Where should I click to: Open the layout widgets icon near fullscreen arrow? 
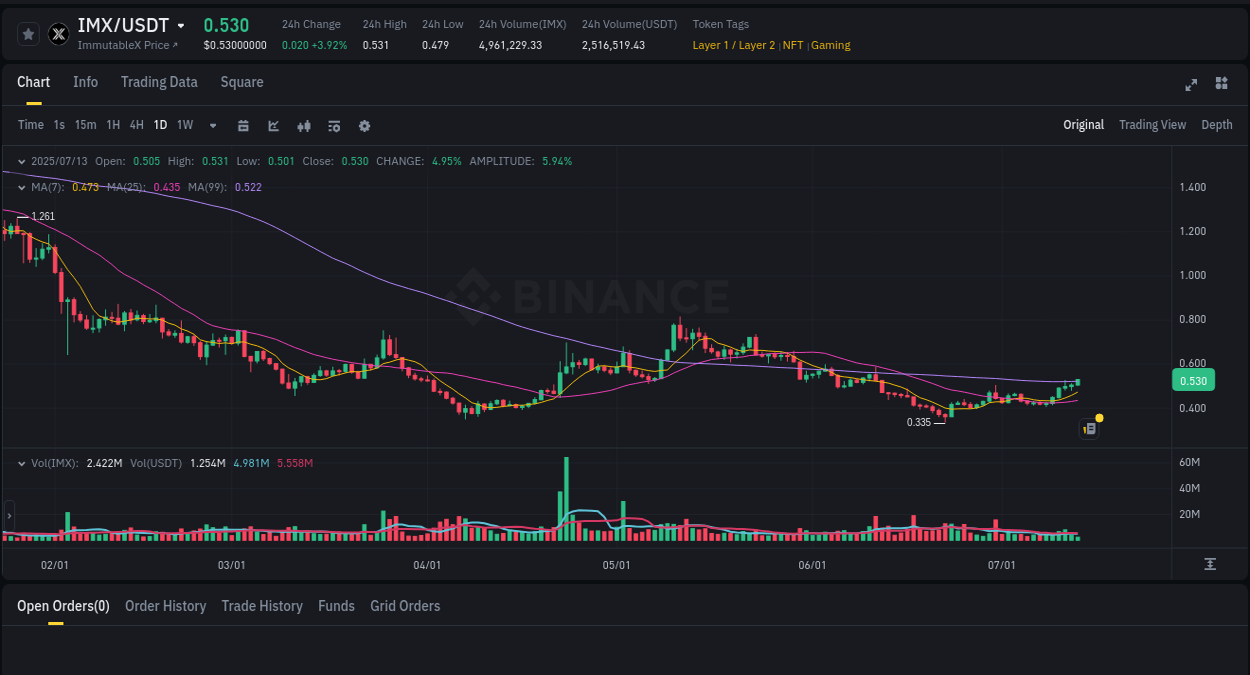click(1221, 84)
